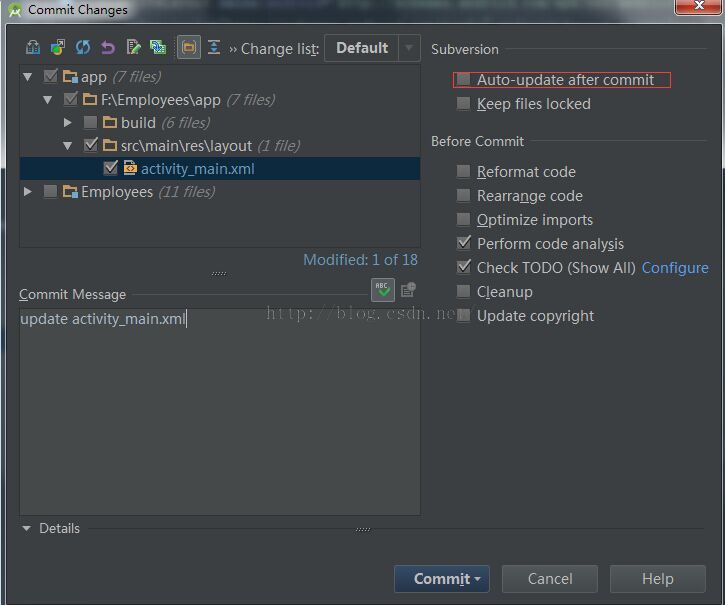Uncheck the src\main\res\layout folder checkbox
Screen dimensions: 725x605
(x=91, y=145)
